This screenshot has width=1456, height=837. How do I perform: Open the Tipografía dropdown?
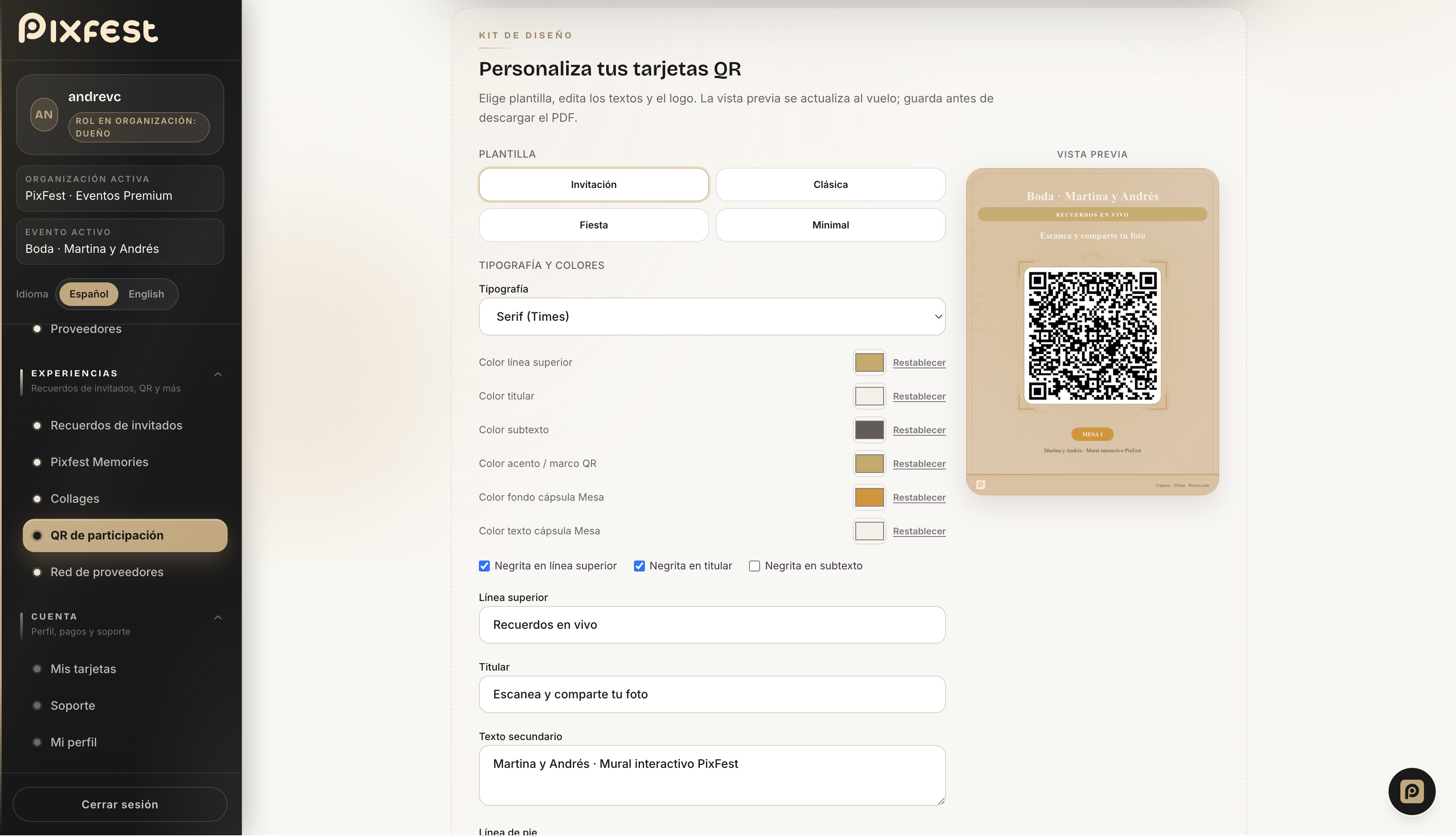pyautogui.click(x=712, y=316)
